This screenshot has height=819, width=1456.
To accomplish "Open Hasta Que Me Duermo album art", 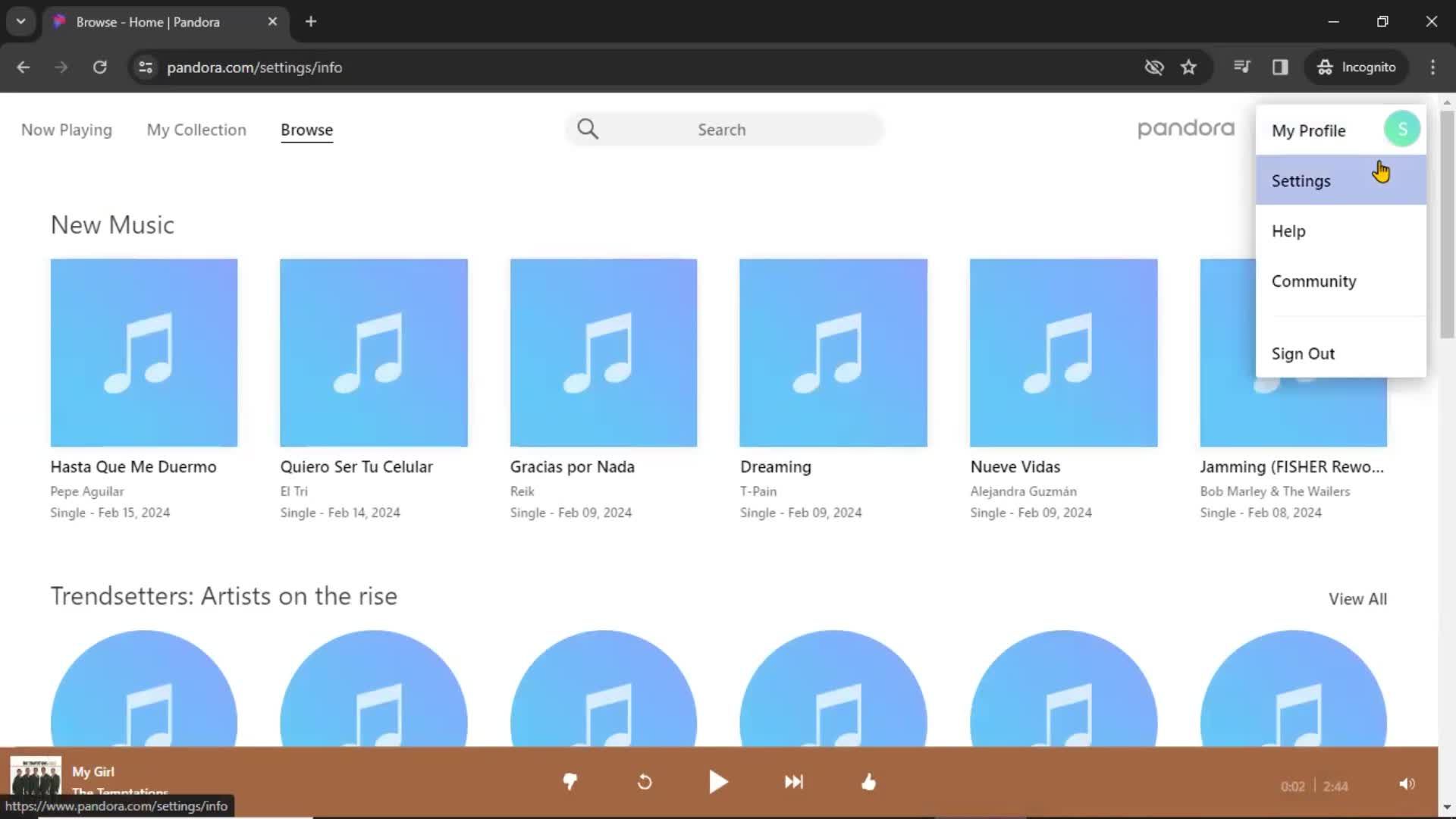I will tap(144, 353).
